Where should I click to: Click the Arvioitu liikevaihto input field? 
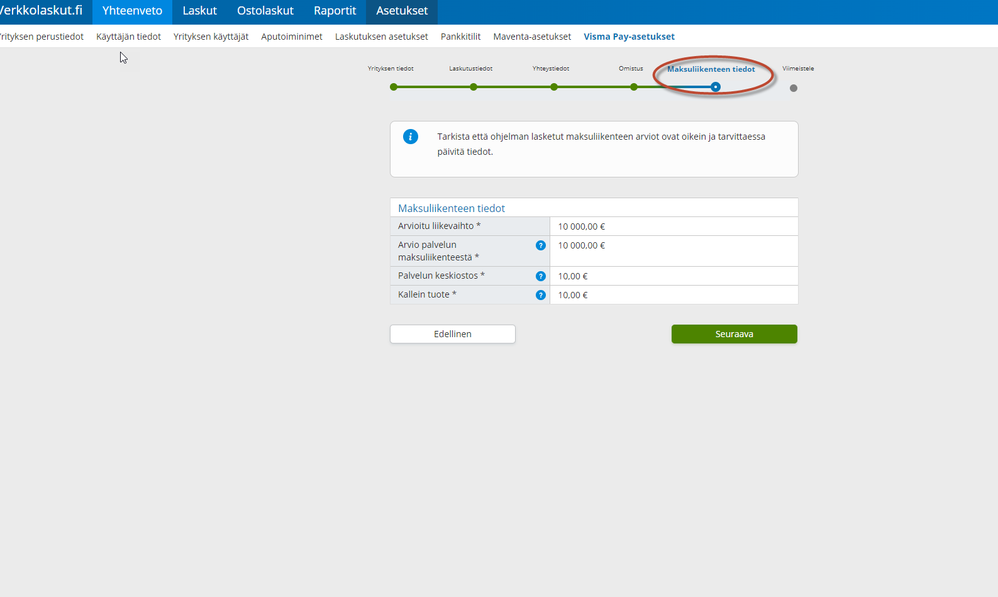pyautogui.click(x=673, y=227)
